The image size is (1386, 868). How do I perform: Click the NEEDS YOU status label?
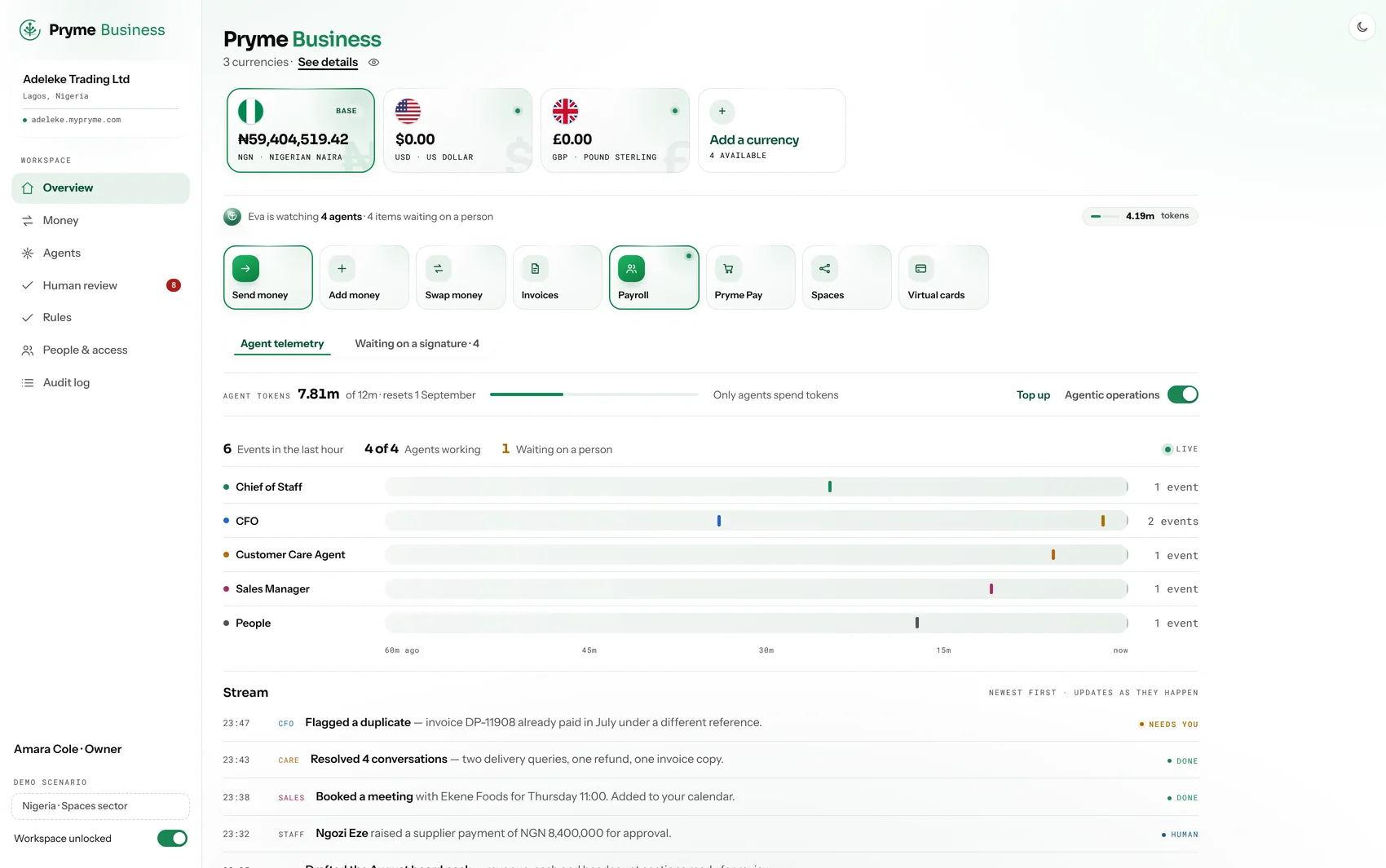[1169, 725]
